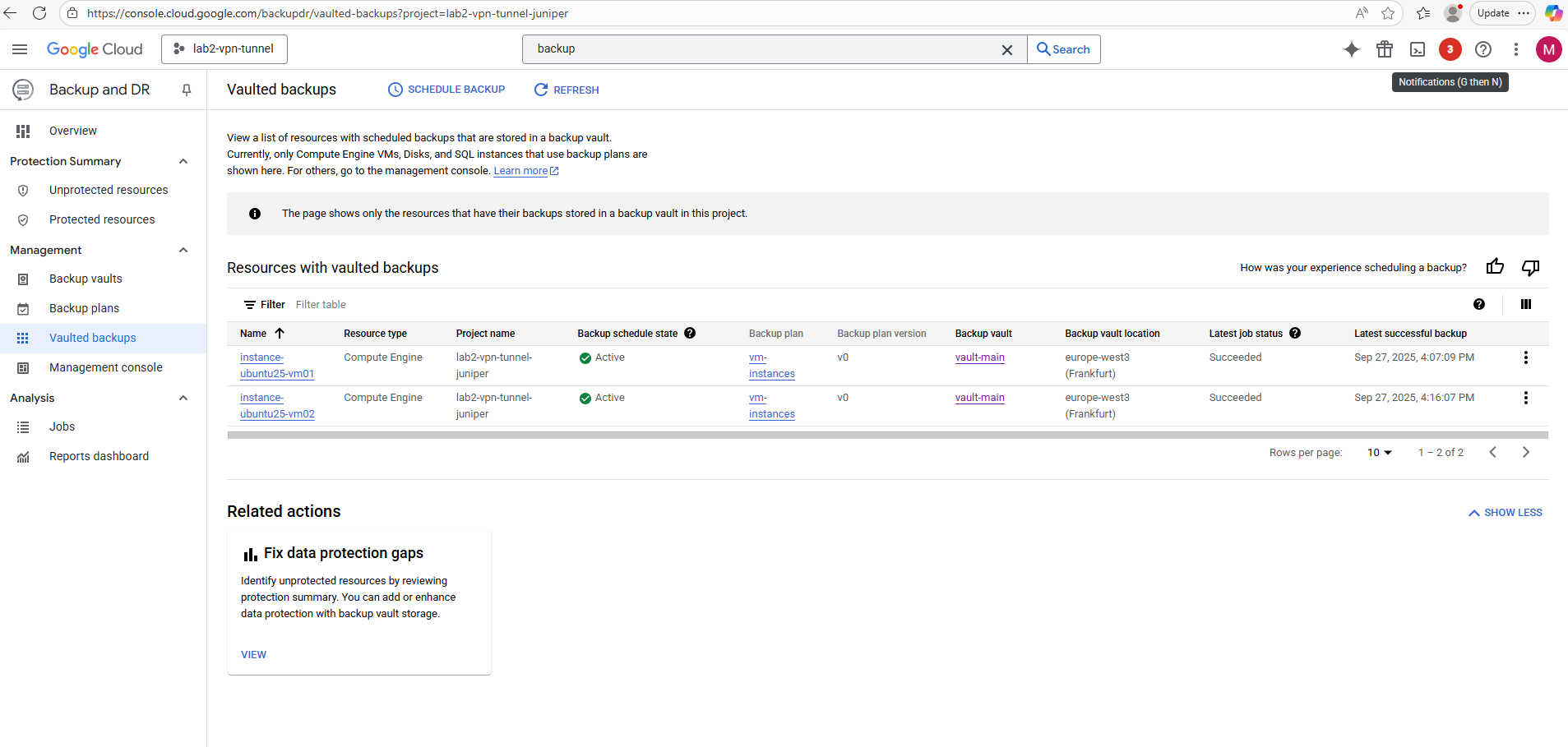Screen dimensions: 1568x747
Task: Open the notifications badge showing 3
Action: (1450, 49)
